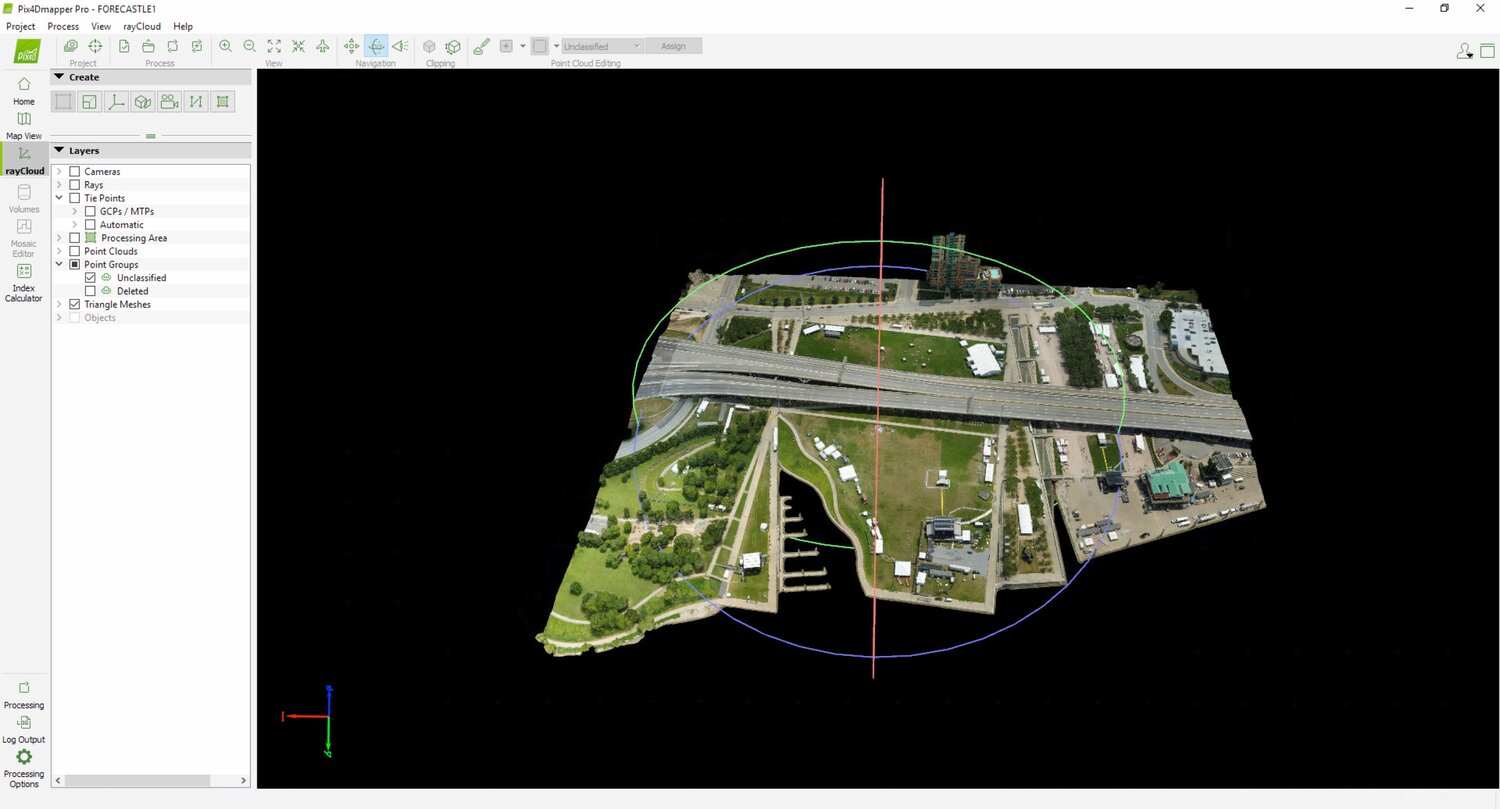The width and height of the screenshot is (1500, 809).
Task: Hide the Triangle Meshes layer checkbox
Action: pyautogui.click(x=74, y=304)
